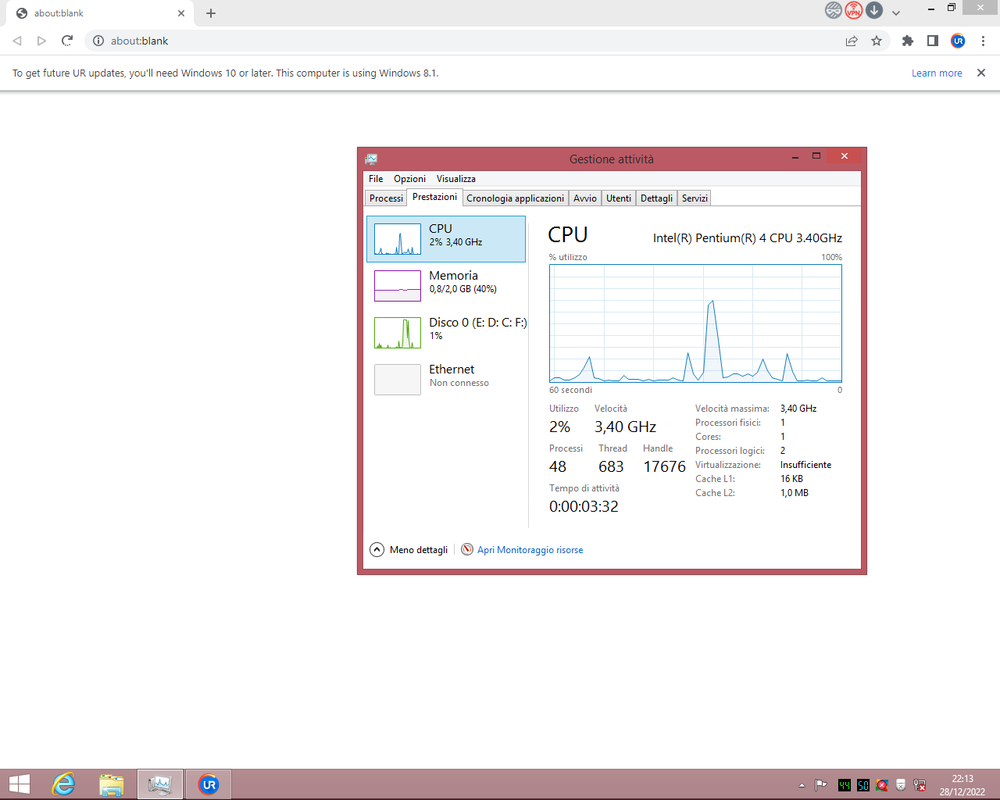This screenshot has width=1000, height=800.
Task: Click the UR Browser taskbar button
Action: [209, 784]
